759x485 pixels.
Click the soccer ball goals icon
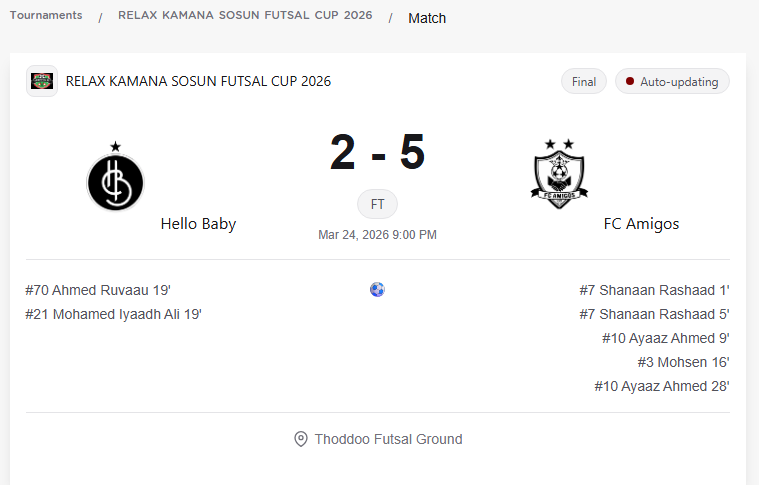pos(377,290)
